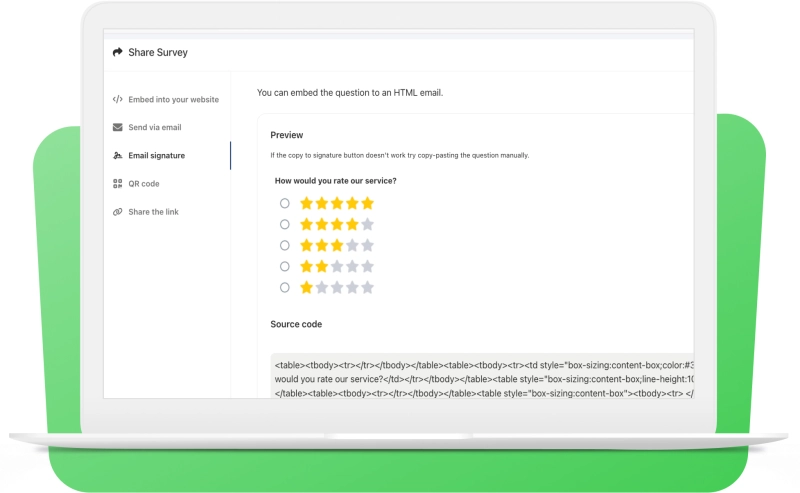Click the email signature icon

click(x=118, y=155)
